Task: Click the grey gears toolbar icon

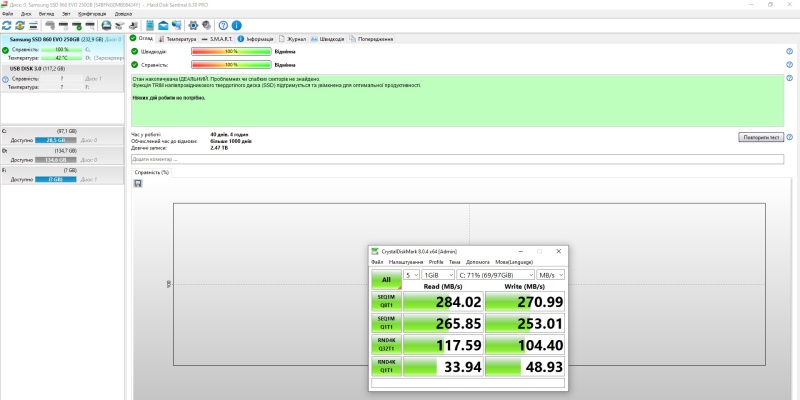Action: (206, 26)
